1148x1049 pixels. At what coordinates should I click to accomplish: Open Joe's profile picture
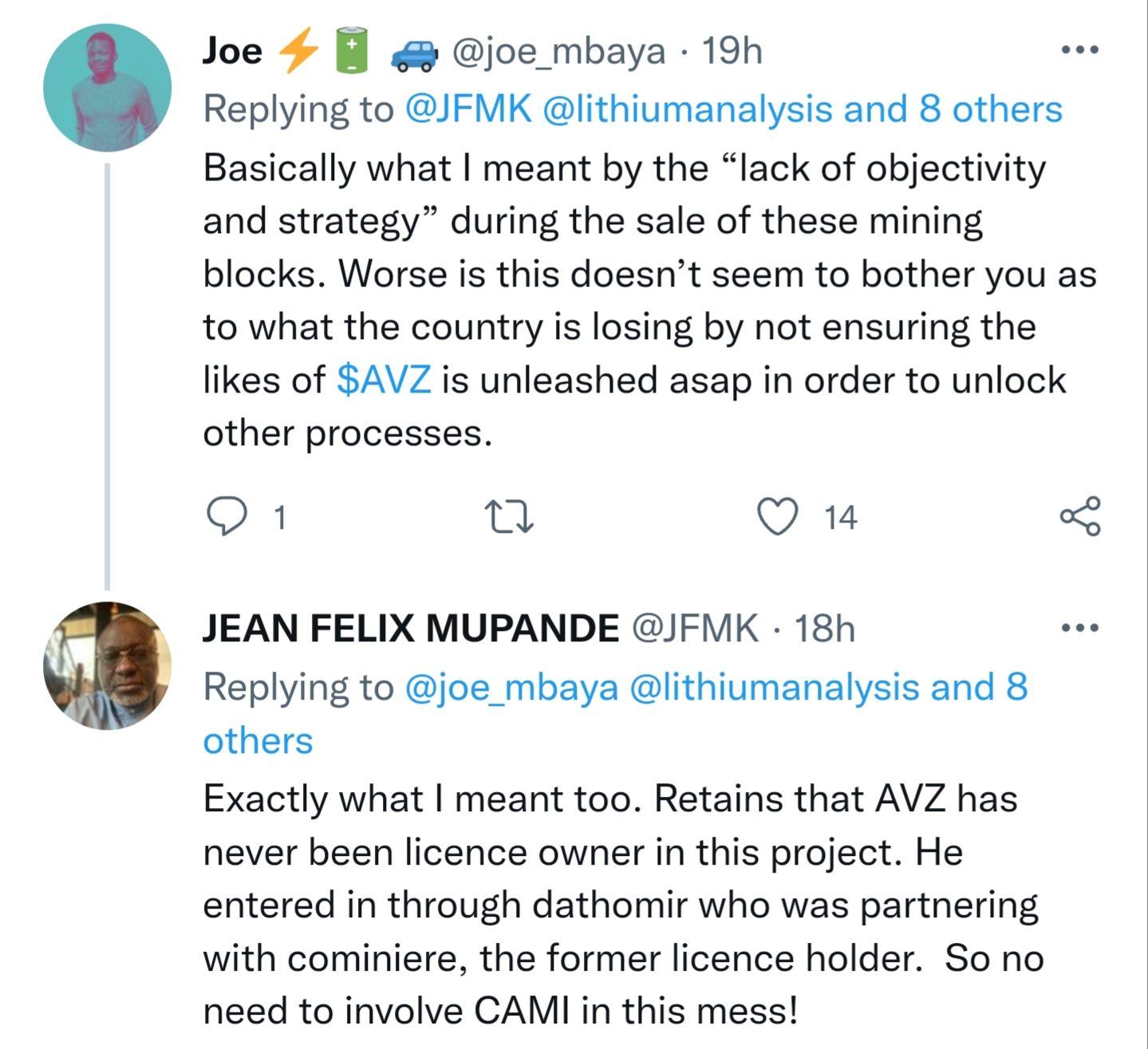click(x=107, y=88)
